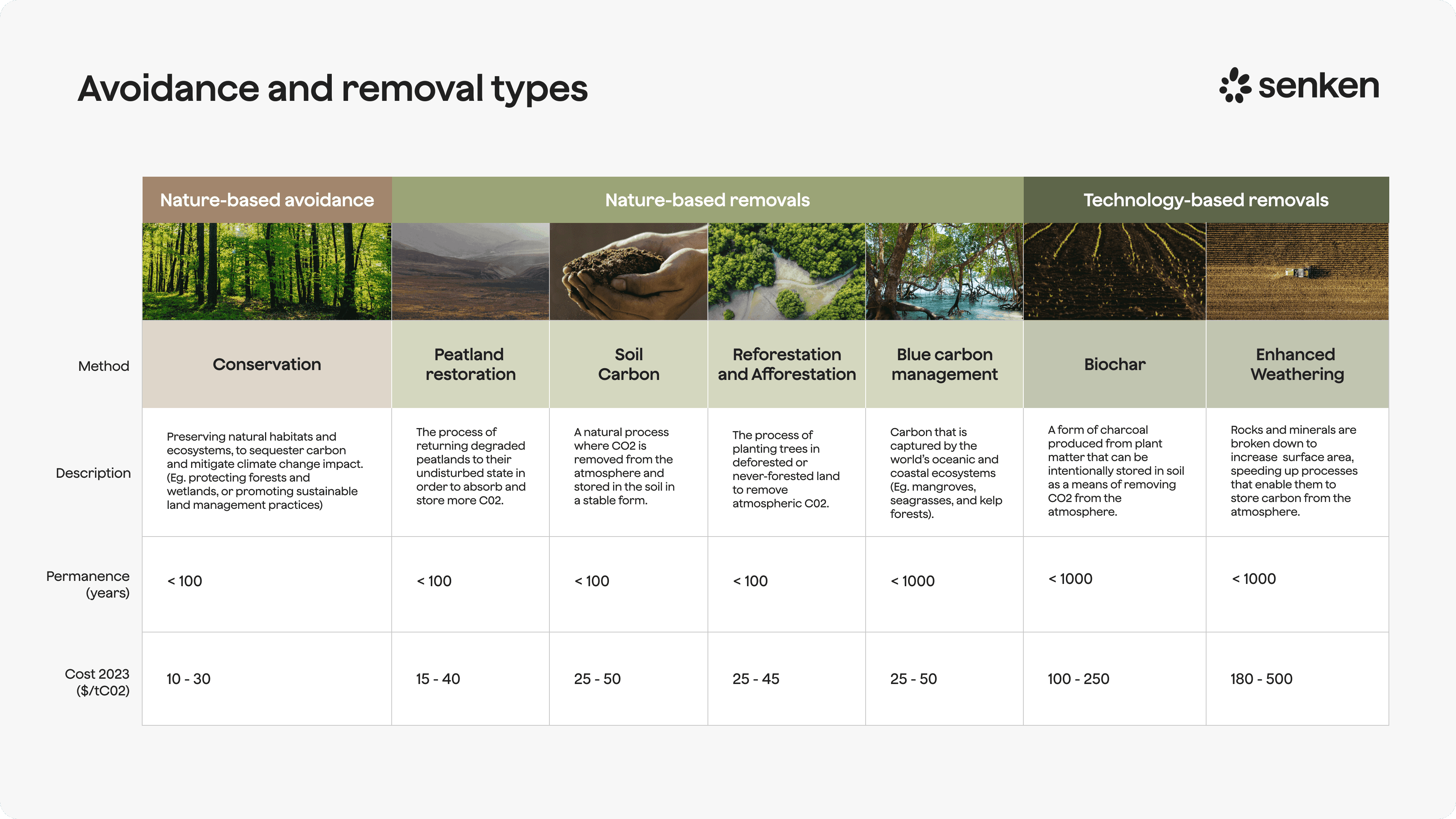
Task: Select the Nature-based removals header
Action: coord(707,199)
